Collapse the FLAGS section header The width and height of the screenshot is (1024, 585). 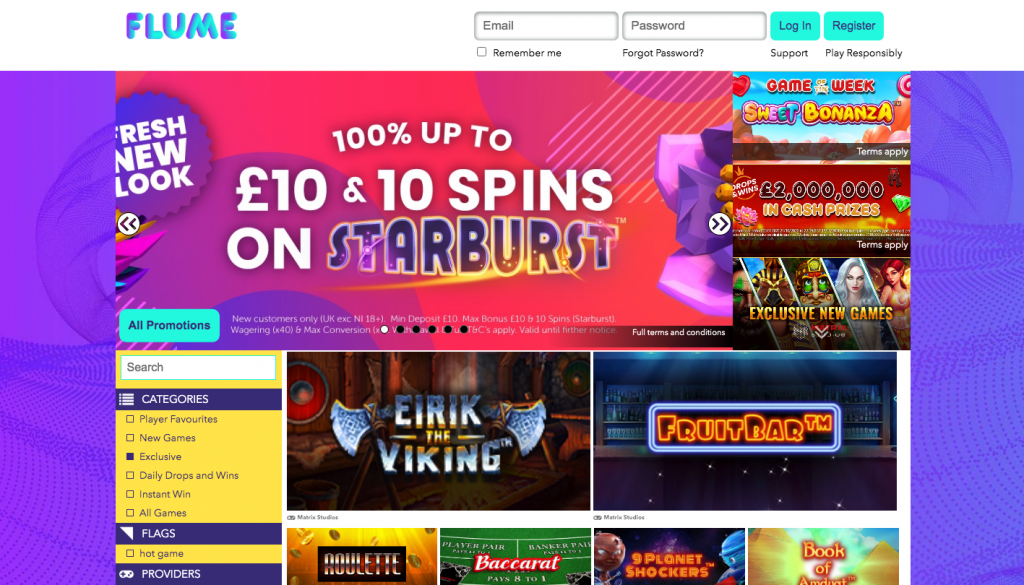tap(199, 533)
